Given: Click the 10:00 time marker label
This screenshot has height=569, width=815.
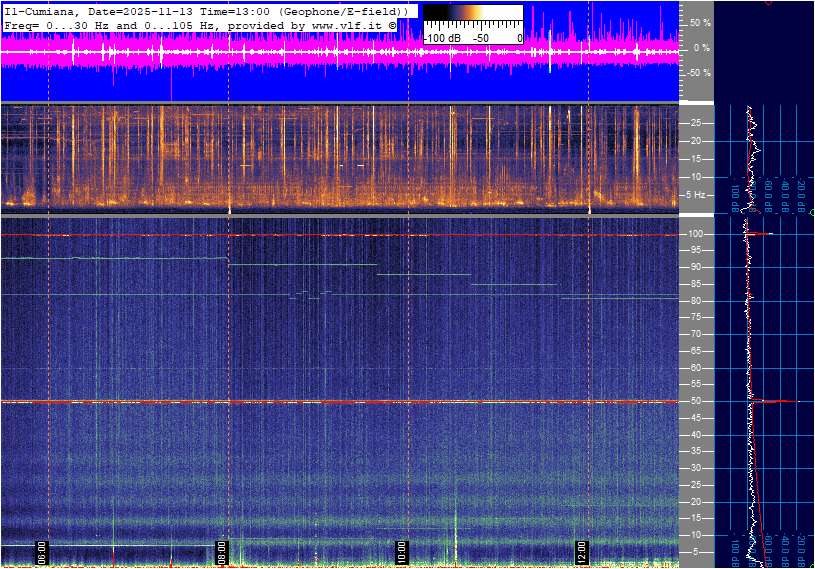Looking at the screenshot, I should tap(401, 552).
